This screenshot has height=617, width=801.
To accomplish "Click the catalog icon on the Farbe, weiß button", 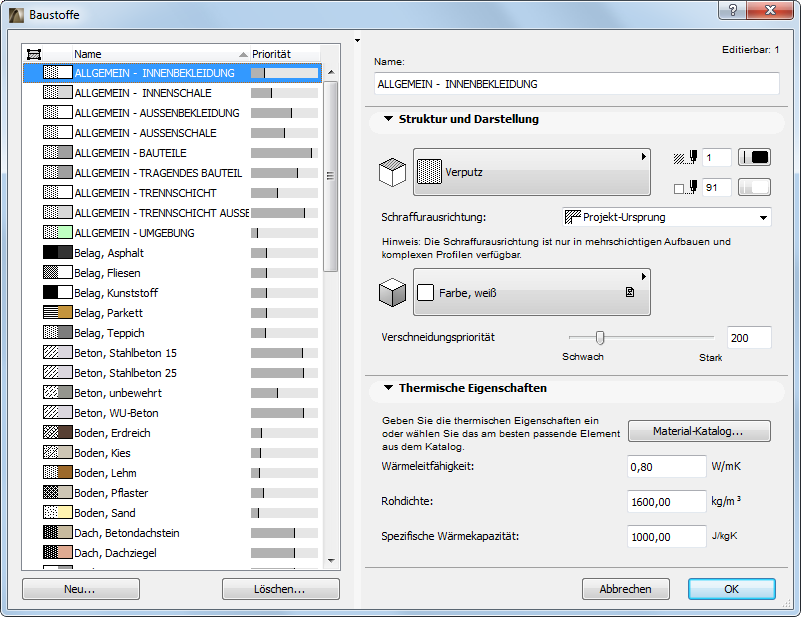I will (630, 292).
